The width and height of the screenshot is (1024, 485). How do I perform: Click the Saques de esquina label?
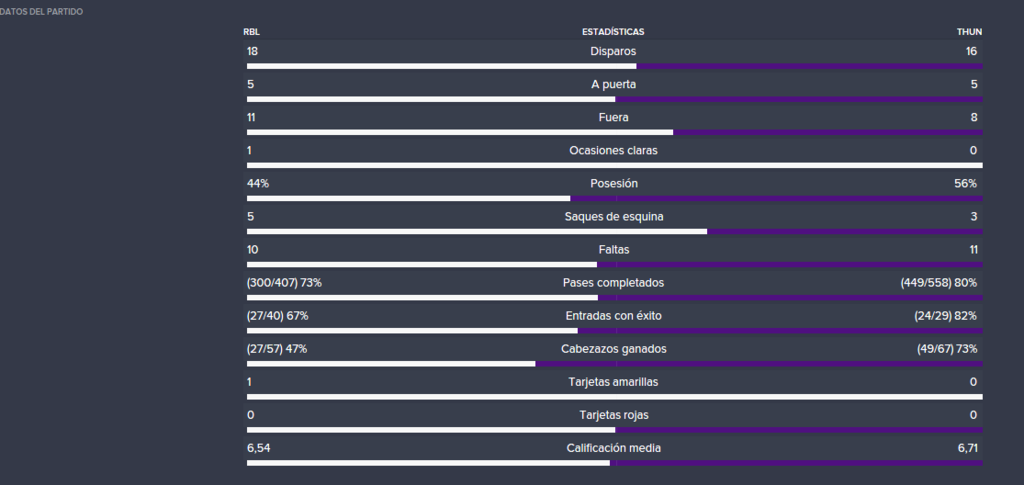[614, 217]
